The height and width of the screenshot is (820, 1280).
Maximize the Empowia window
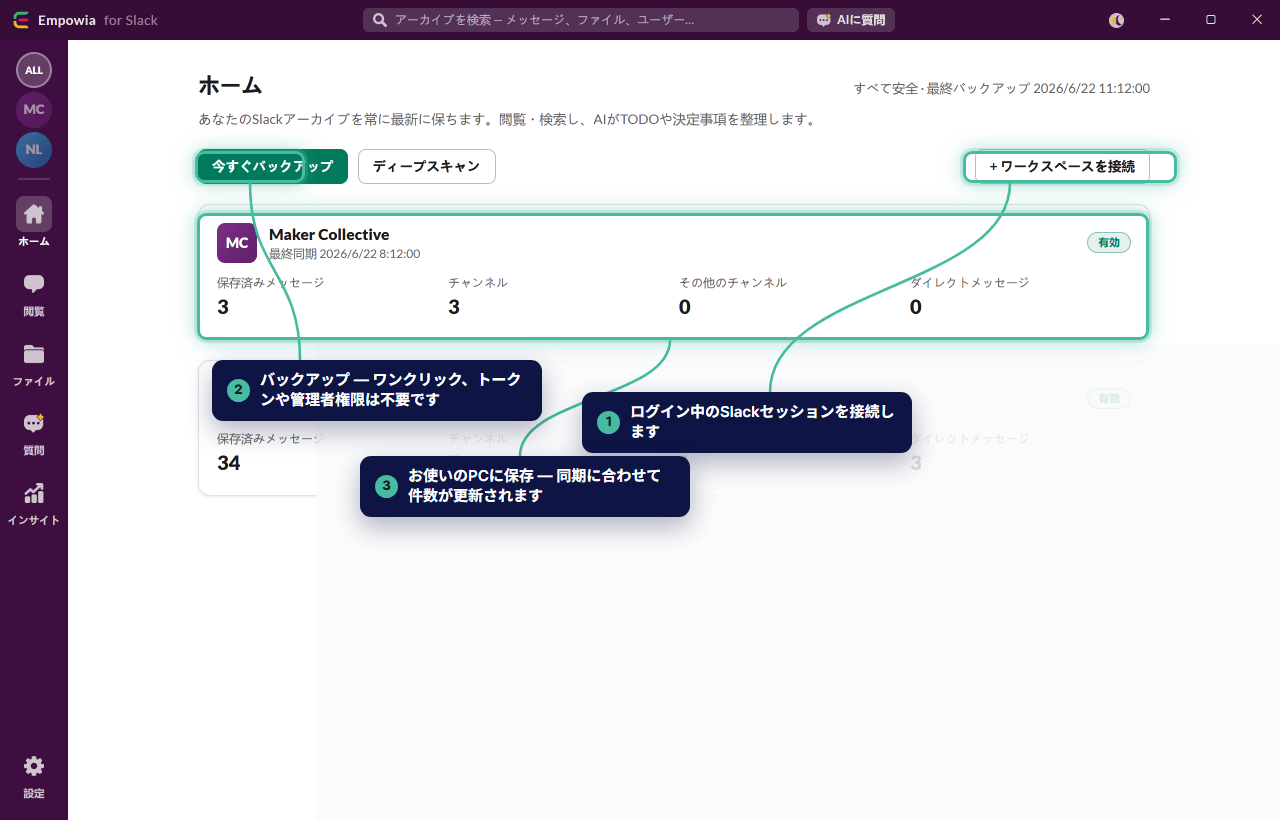point(1210,20)
